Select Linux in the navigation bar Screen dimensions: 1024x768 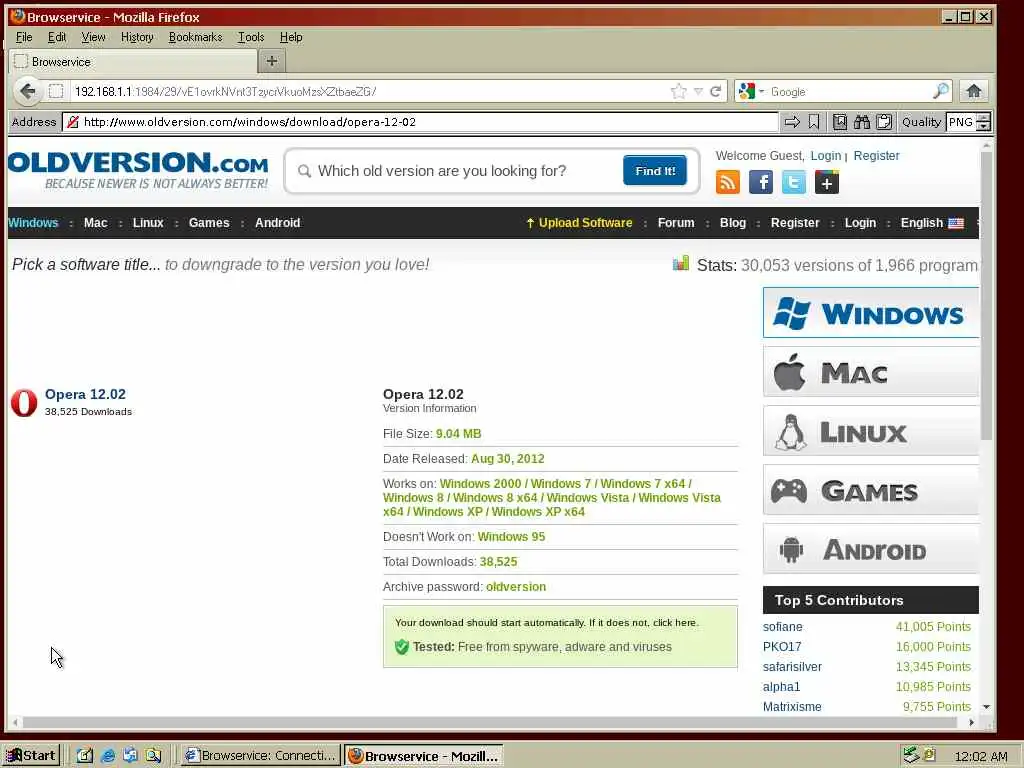tap(148, 223)
